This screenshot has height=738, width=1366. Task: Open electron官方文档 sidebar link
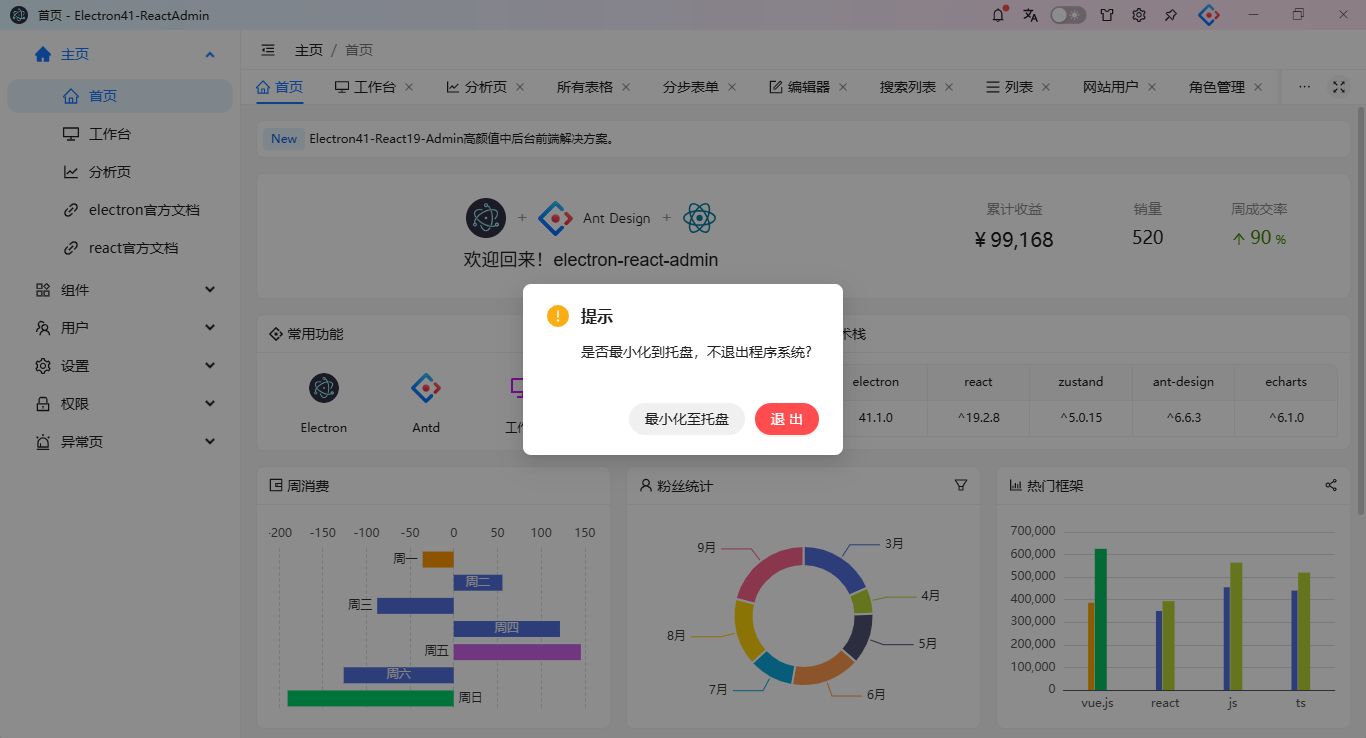click(x=120, y=210)
